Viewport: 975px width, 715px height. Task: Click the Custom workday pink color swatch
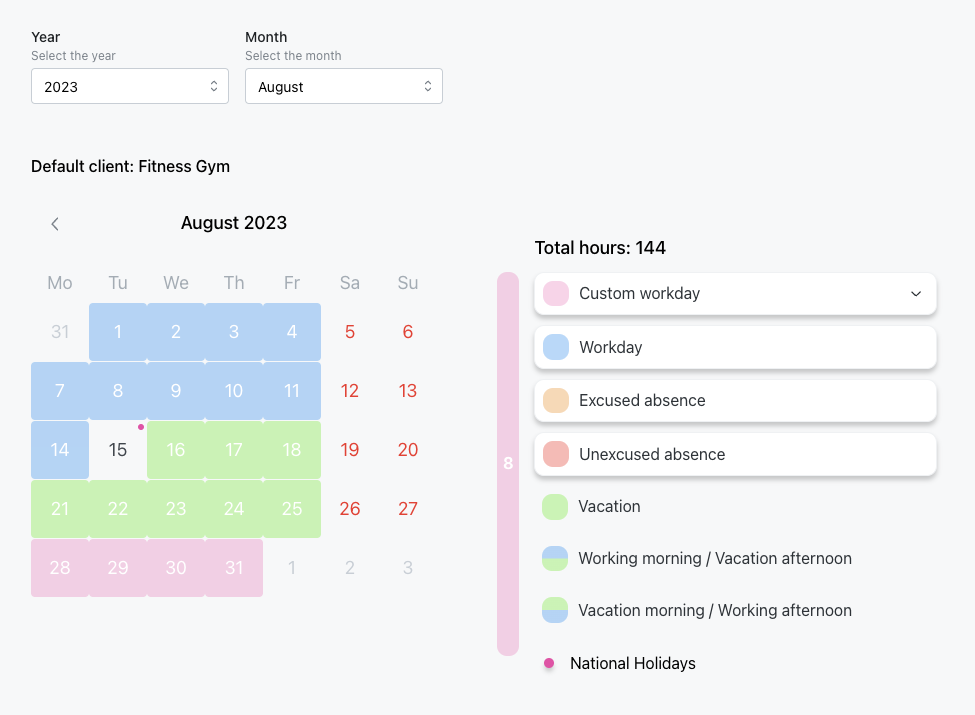click(555, 294)
